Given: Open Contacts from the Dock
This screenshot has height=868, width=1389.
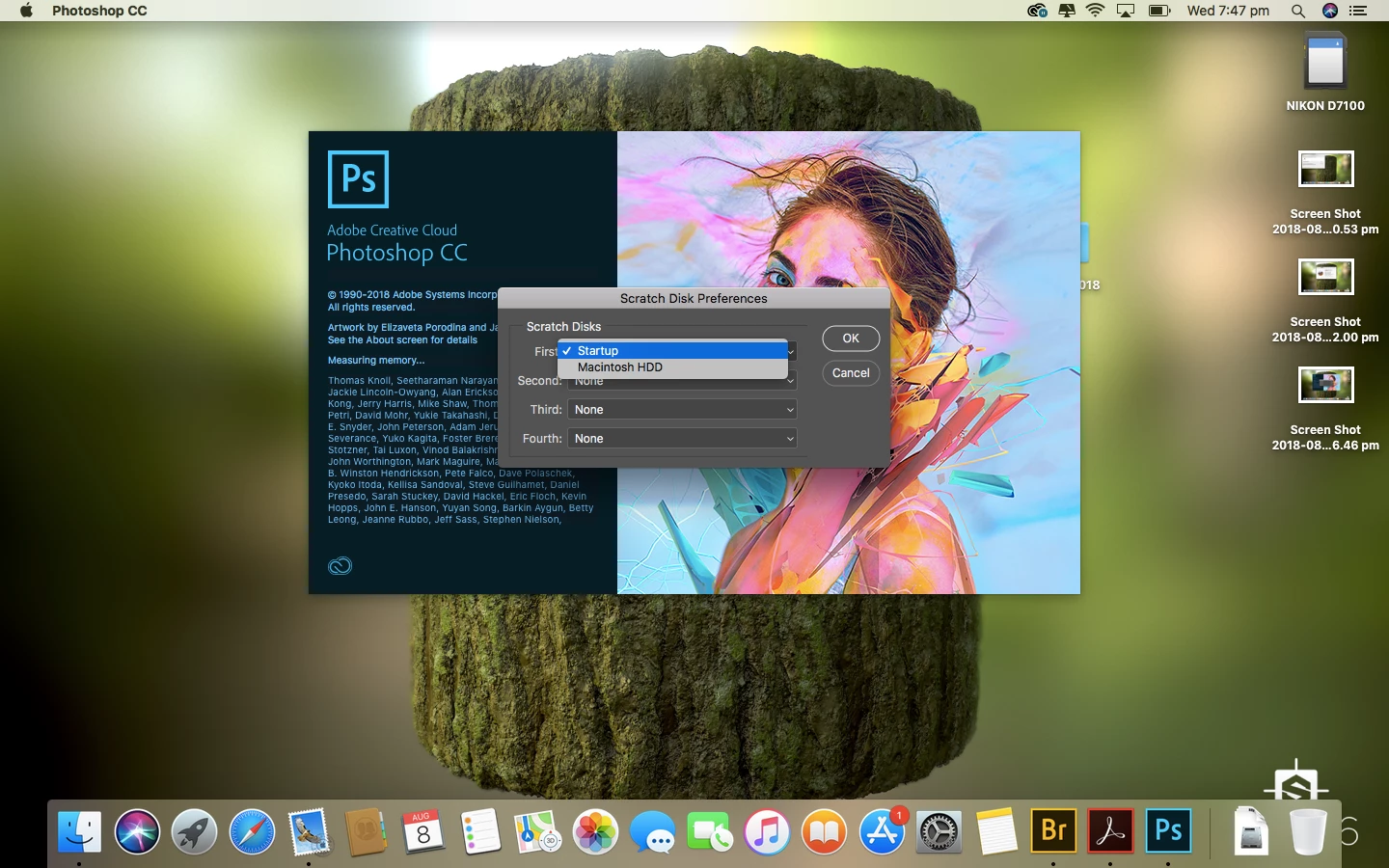Looking at the screenshot, I should 367,831.
